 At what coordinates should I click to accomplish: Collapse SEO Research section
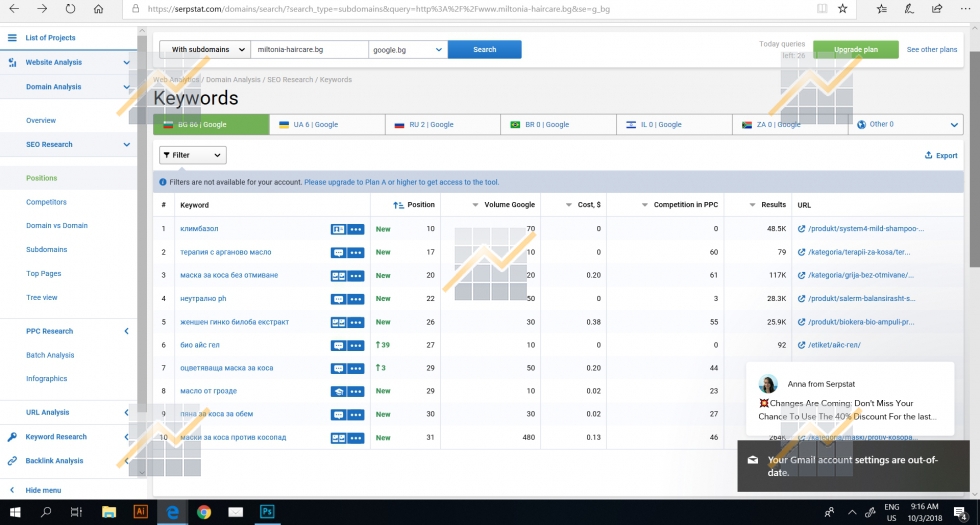pyautogui.click(x=126, y=144)
